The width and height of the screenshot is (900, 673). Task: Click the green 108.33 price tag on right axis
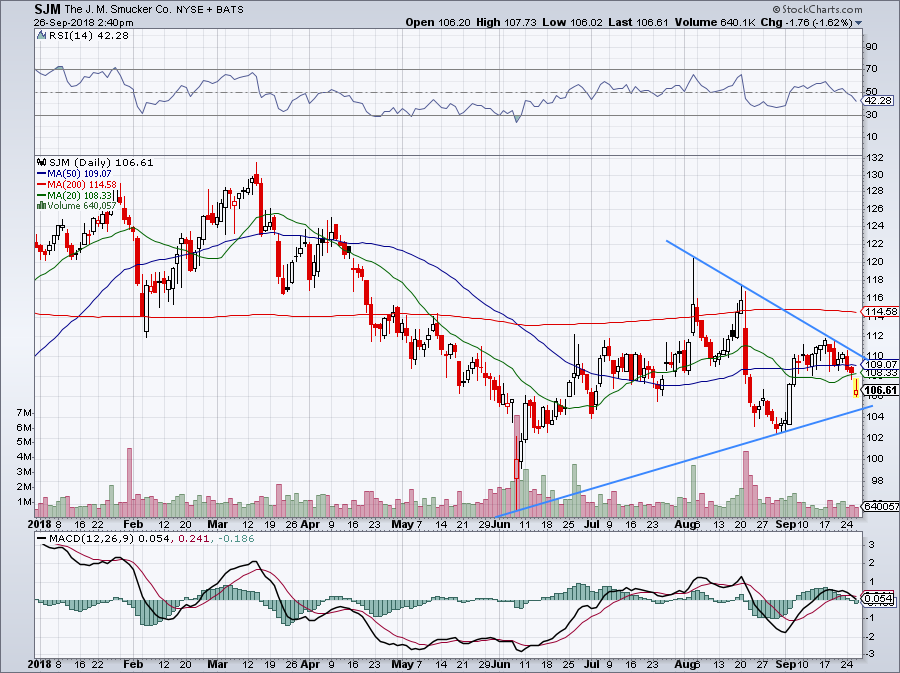click(x=881, y=373)
